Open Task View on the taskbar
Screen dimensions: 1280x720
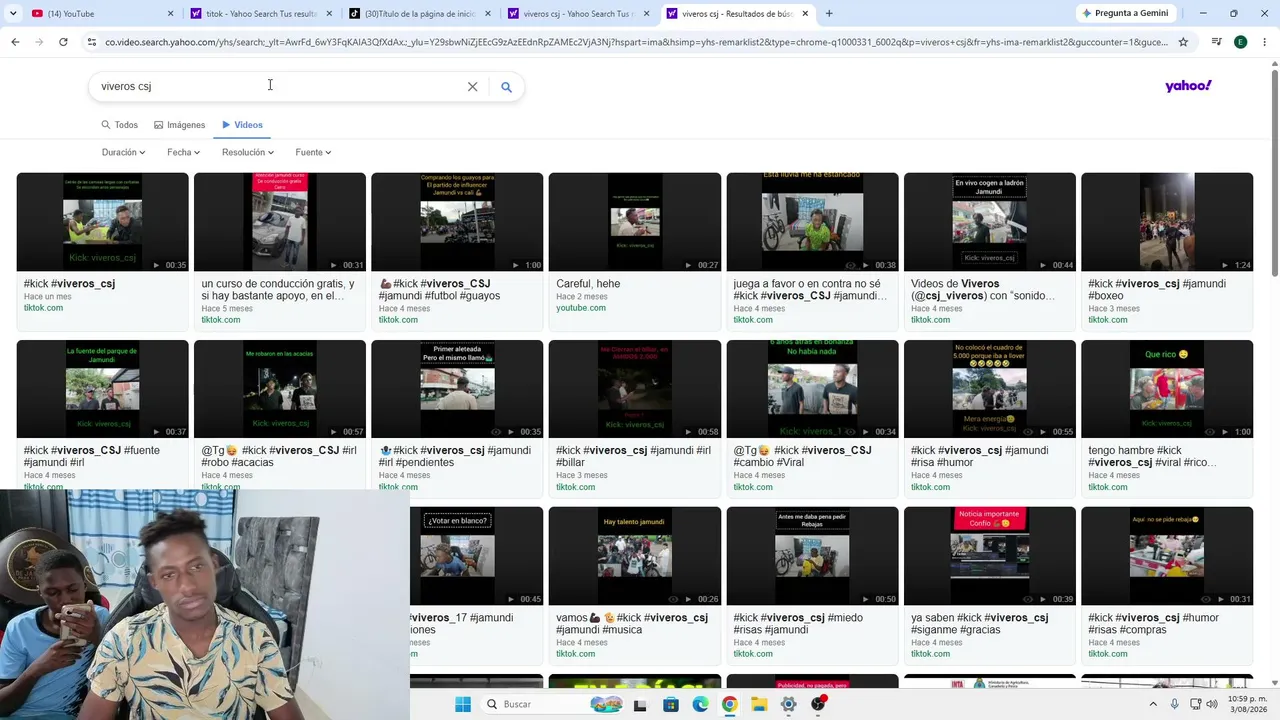coord(641,704)
